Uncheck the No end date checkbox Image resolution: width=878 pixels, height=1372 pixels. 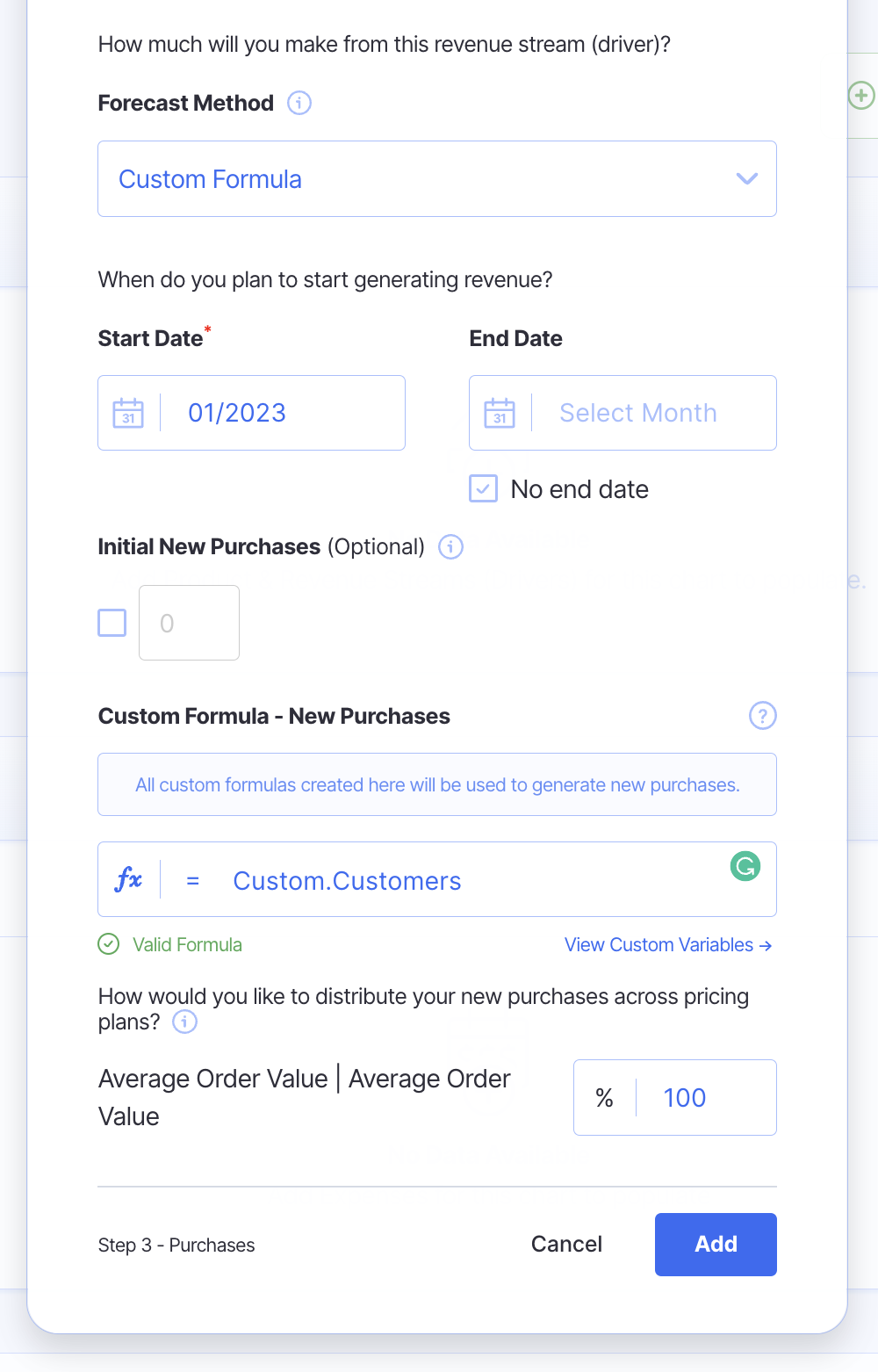[x=484, y=488]
